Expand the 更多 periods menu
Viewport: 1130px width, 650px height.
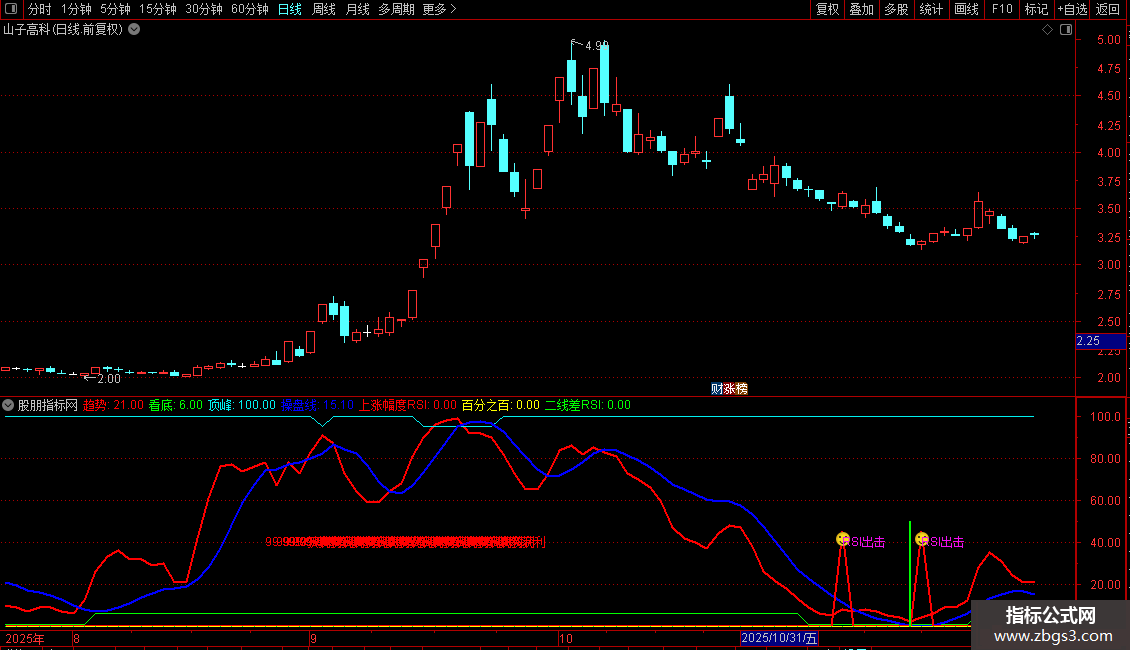click(440, 9)
